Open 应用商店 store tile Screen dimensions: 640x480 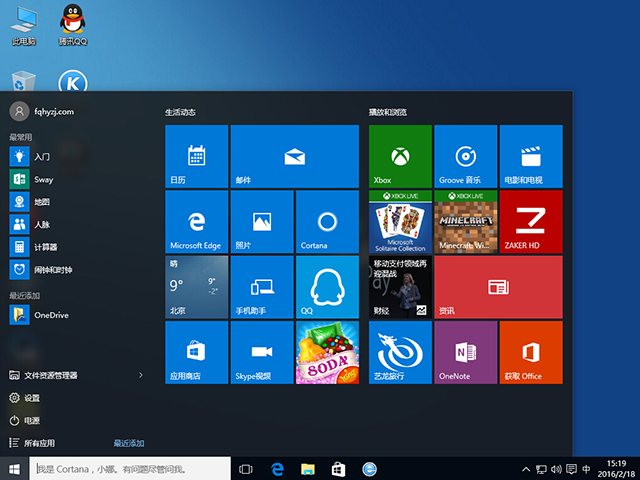click(196, 351)
